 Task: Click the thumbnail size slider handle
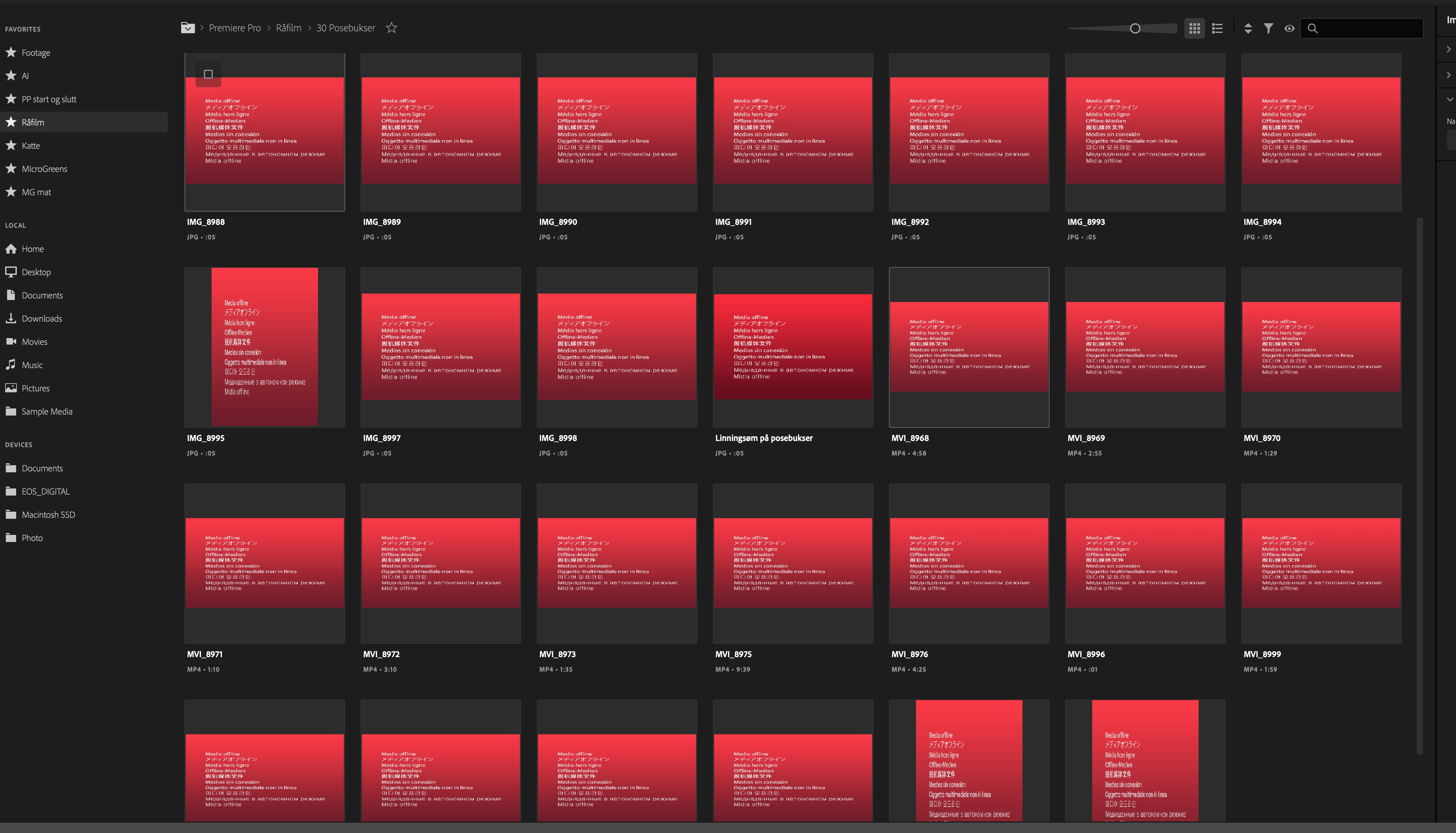point(1135,28)
